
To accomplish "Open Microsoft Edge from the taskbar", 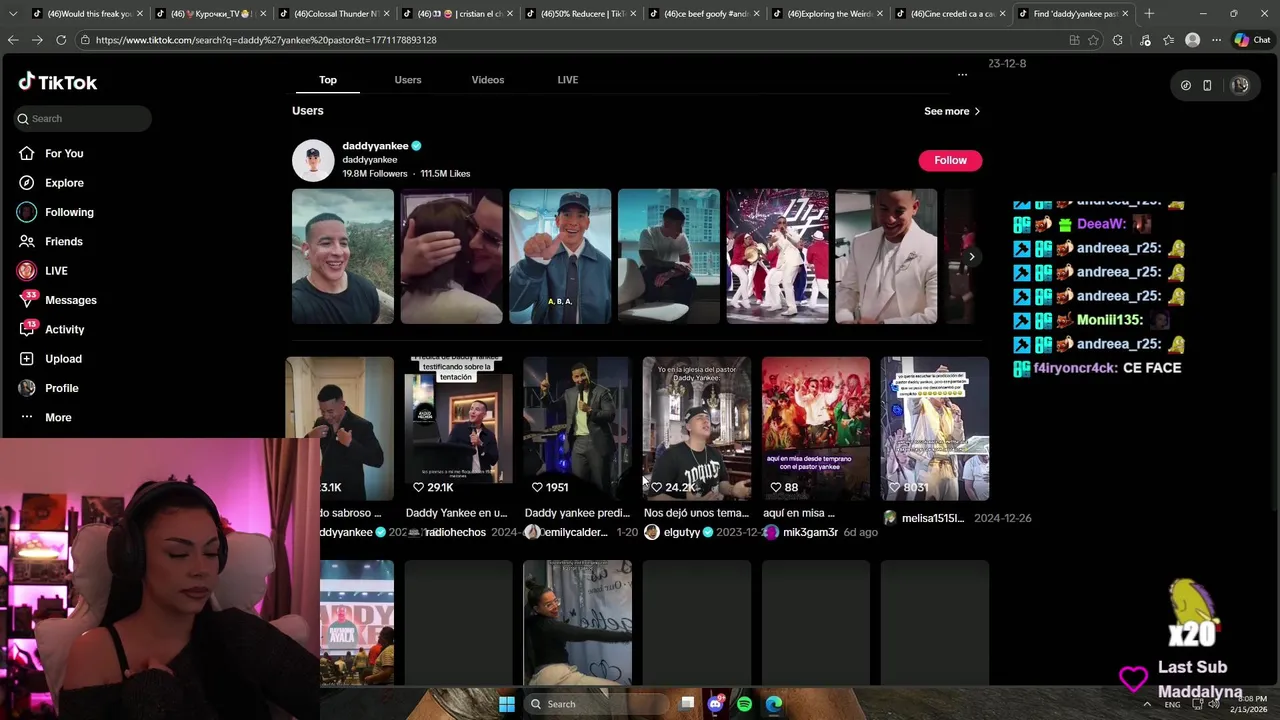I will (774, 704).
